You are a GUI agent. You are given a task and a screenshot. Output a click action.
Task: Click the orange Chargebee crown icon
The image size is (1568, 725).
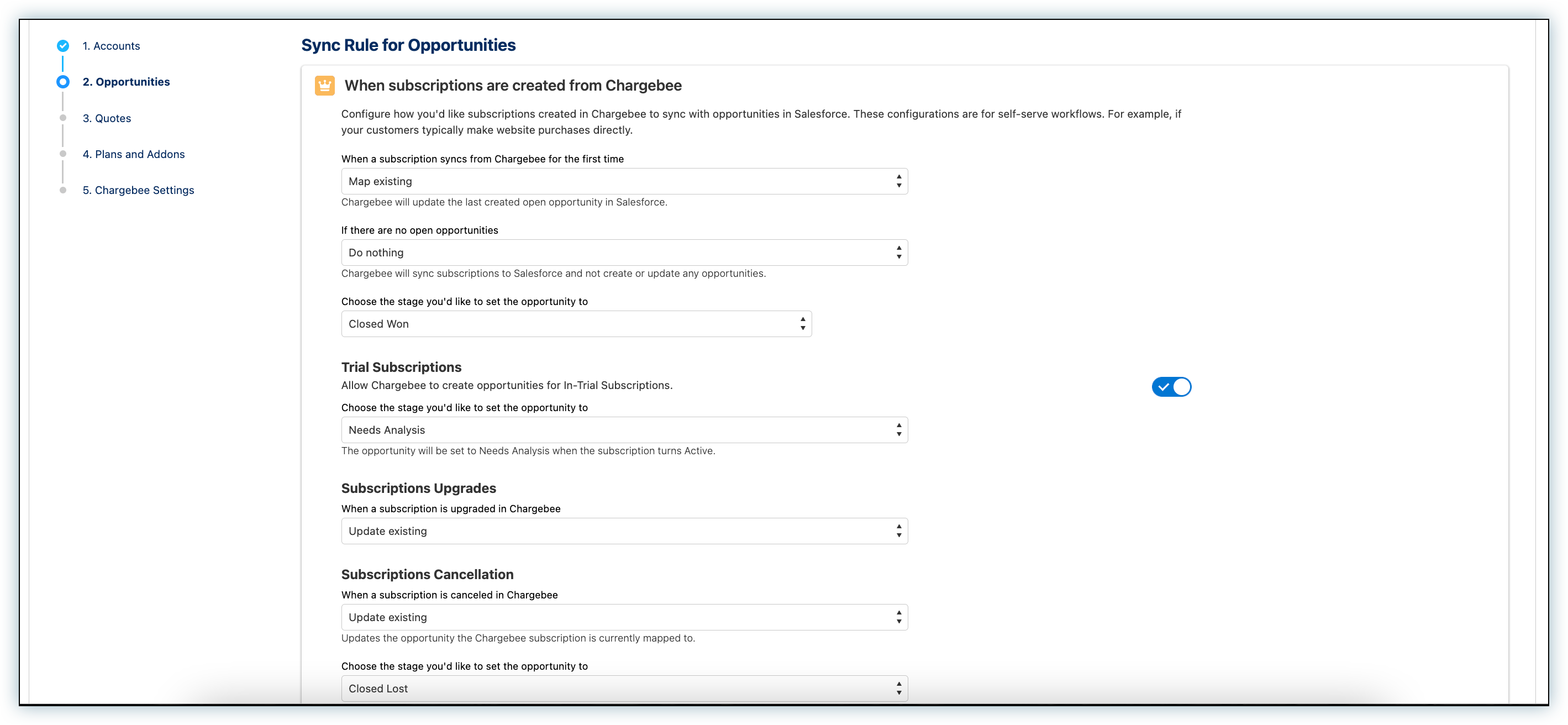324,86
